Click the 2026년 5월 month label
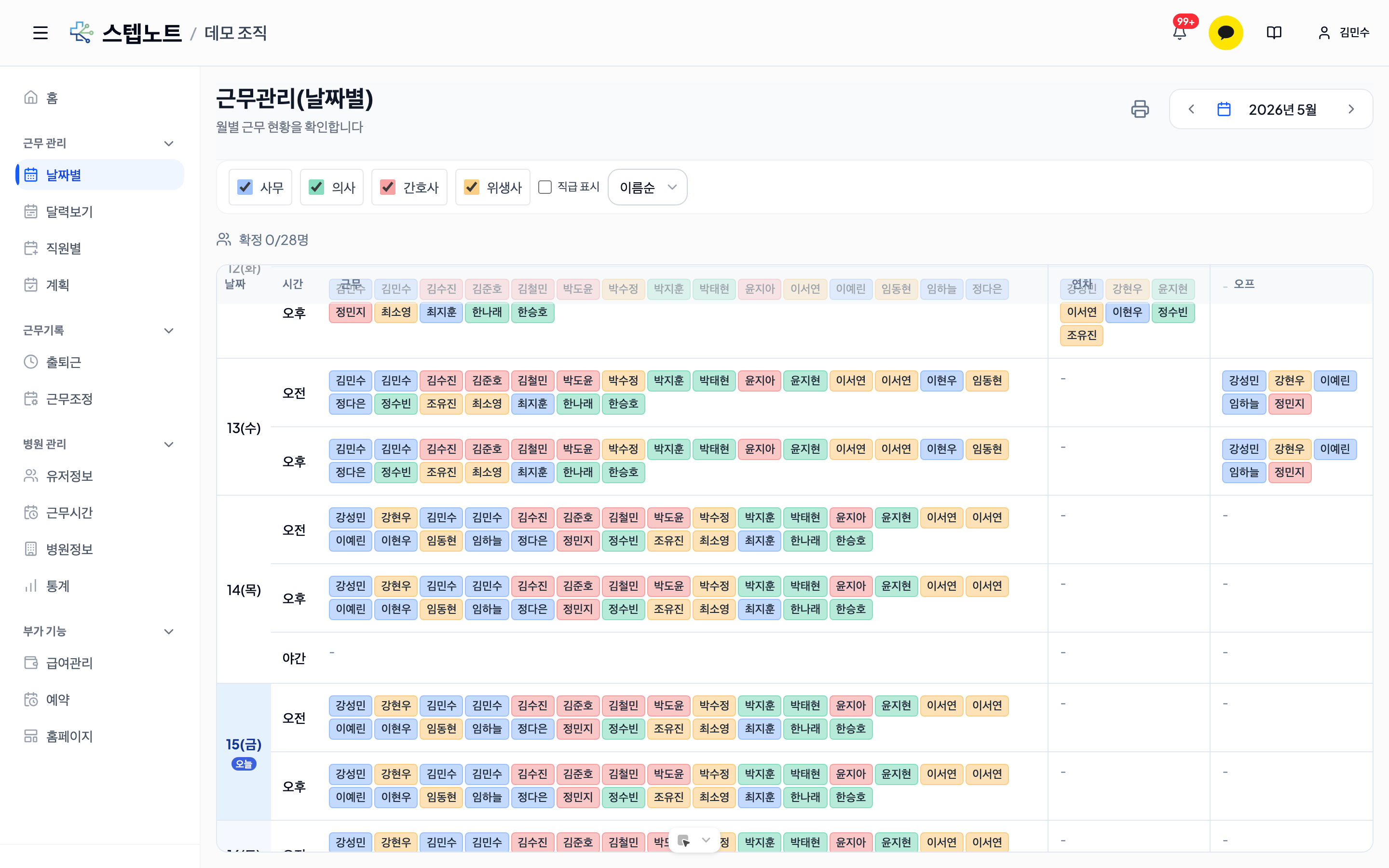The image size is (1389, 868). (1282, 109)
